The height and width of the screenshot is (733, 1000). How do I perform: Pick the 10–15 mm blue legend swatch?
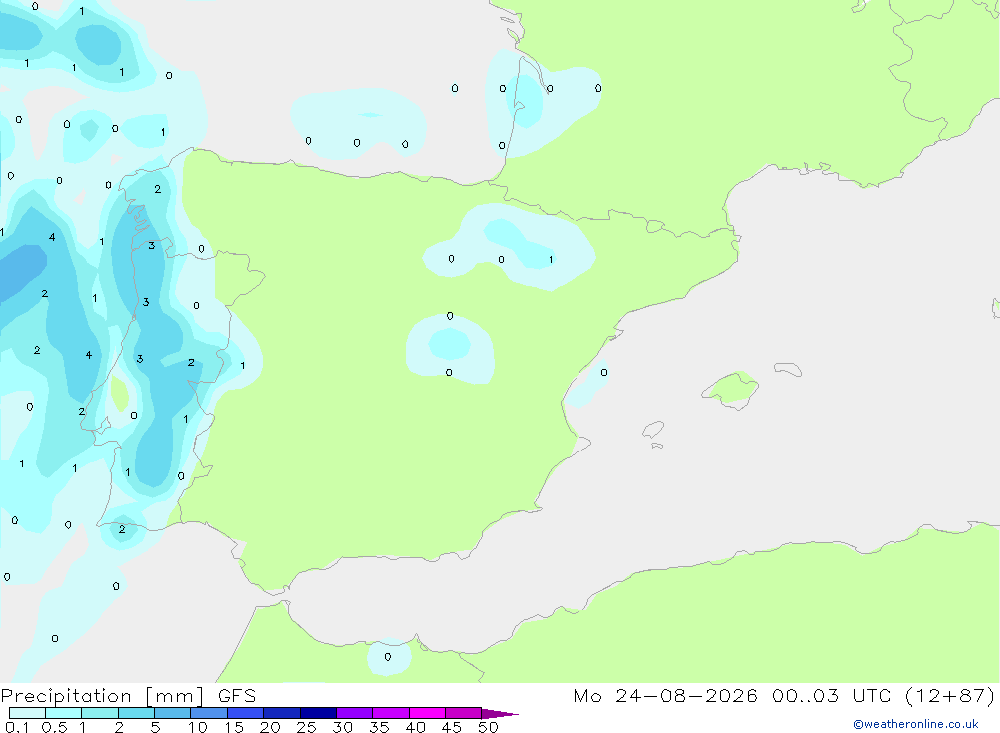pos(209,713)
